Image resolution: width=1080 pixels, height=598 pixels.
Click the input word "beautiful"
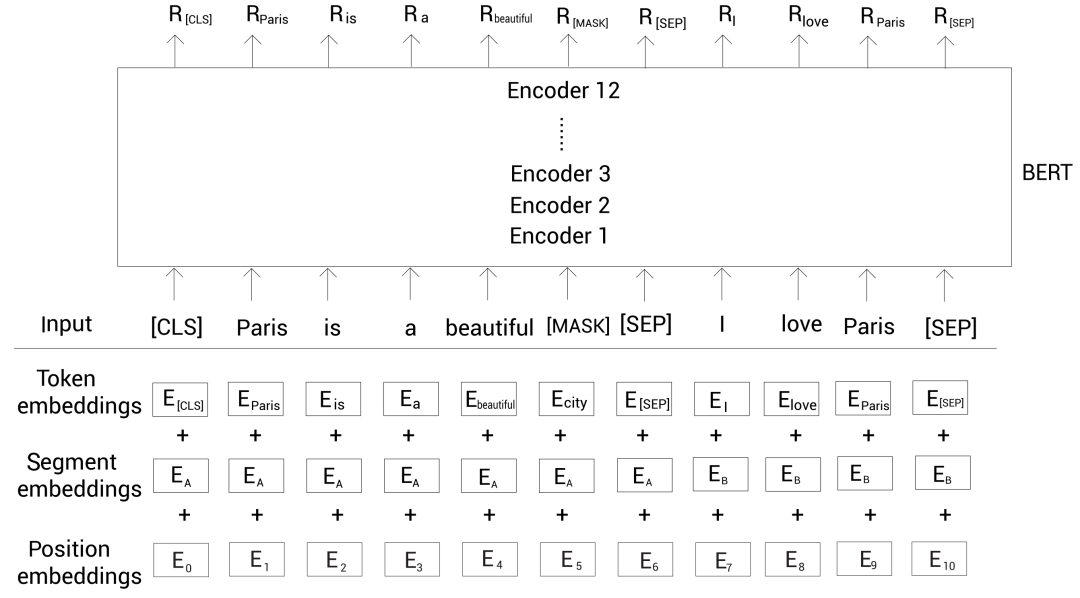(x=489, y=327)
